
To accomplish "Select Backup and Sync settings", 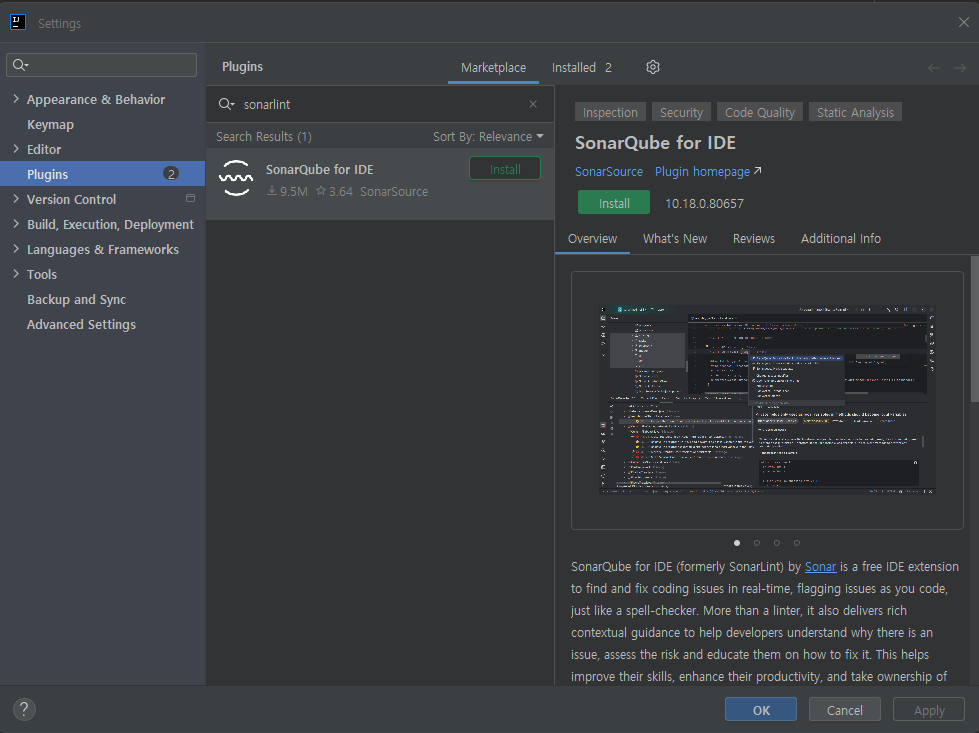I will (102, 299).
